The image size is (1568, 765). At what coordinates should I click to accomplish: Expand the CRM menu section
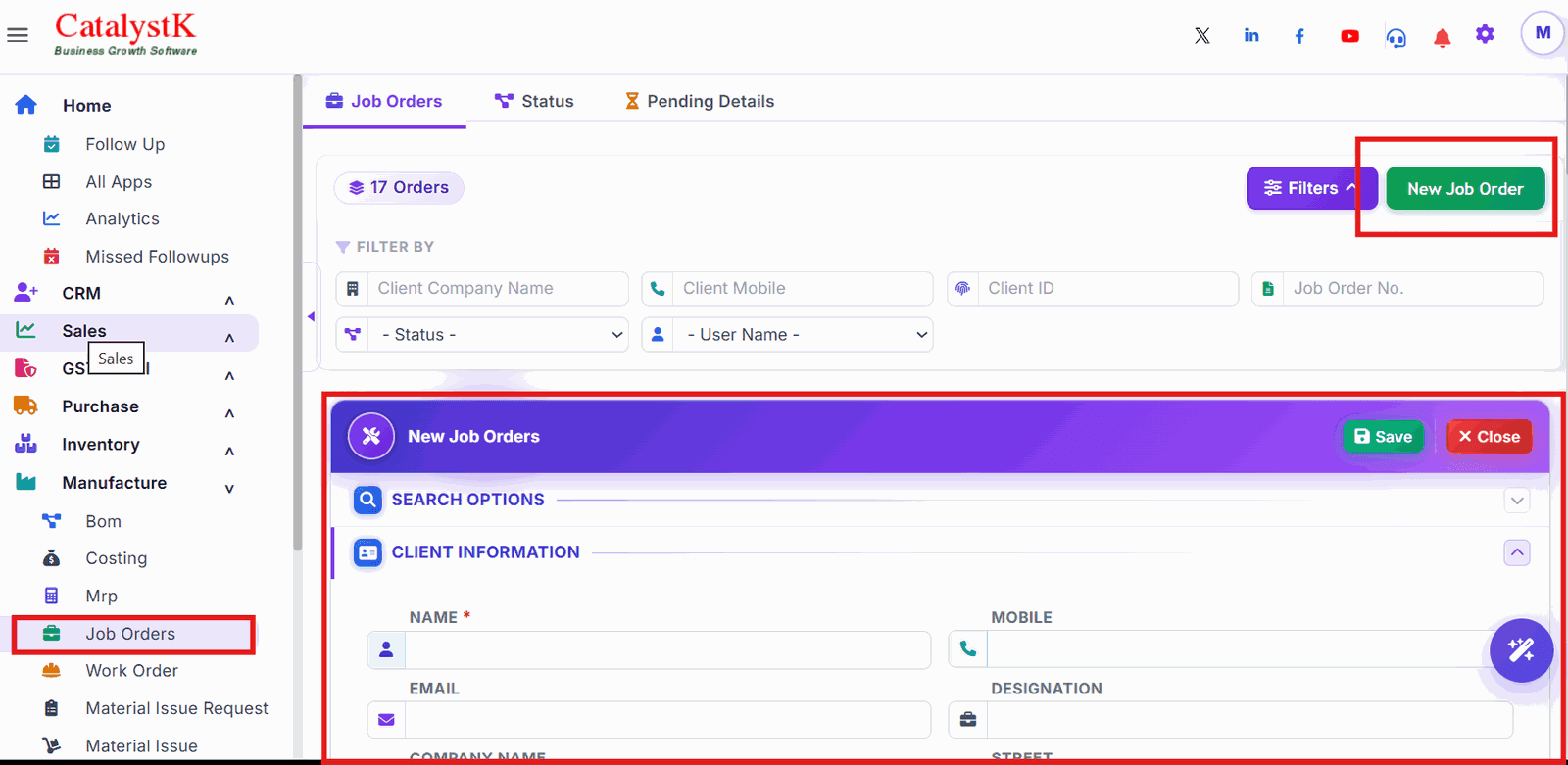229,300
